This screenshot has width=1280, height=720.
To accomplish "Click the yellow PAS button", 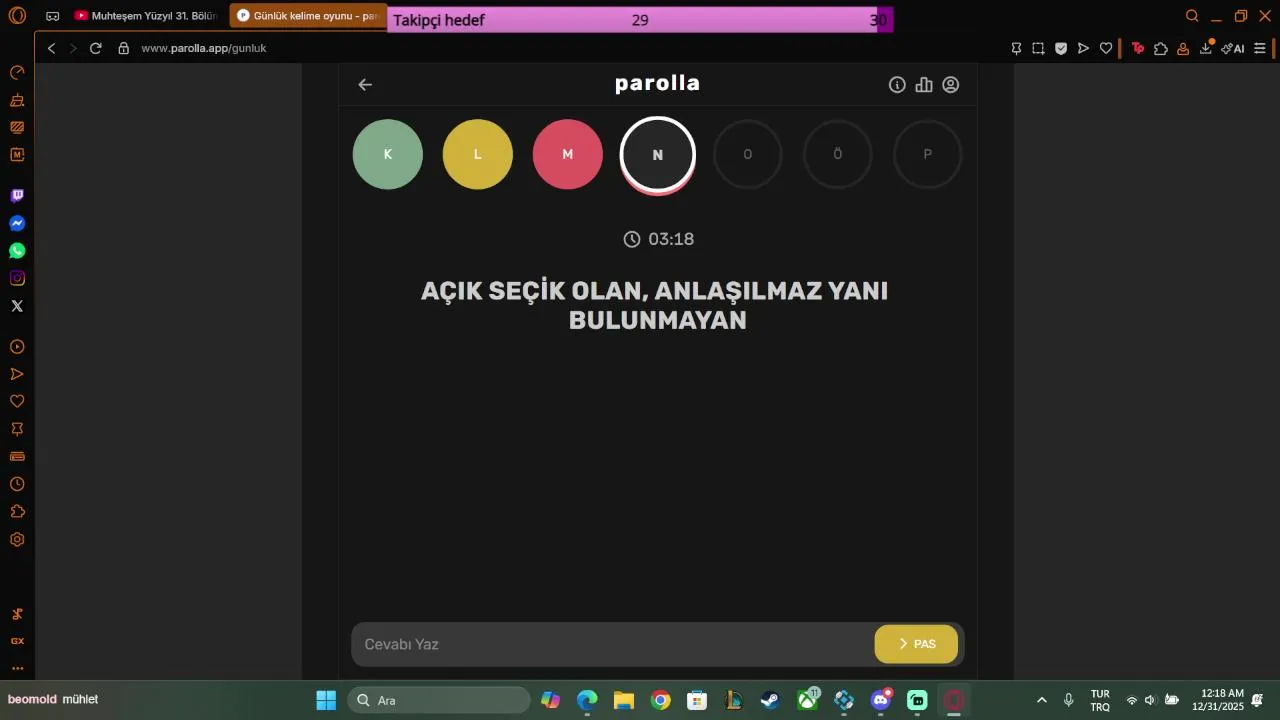I will click(916, 644).
